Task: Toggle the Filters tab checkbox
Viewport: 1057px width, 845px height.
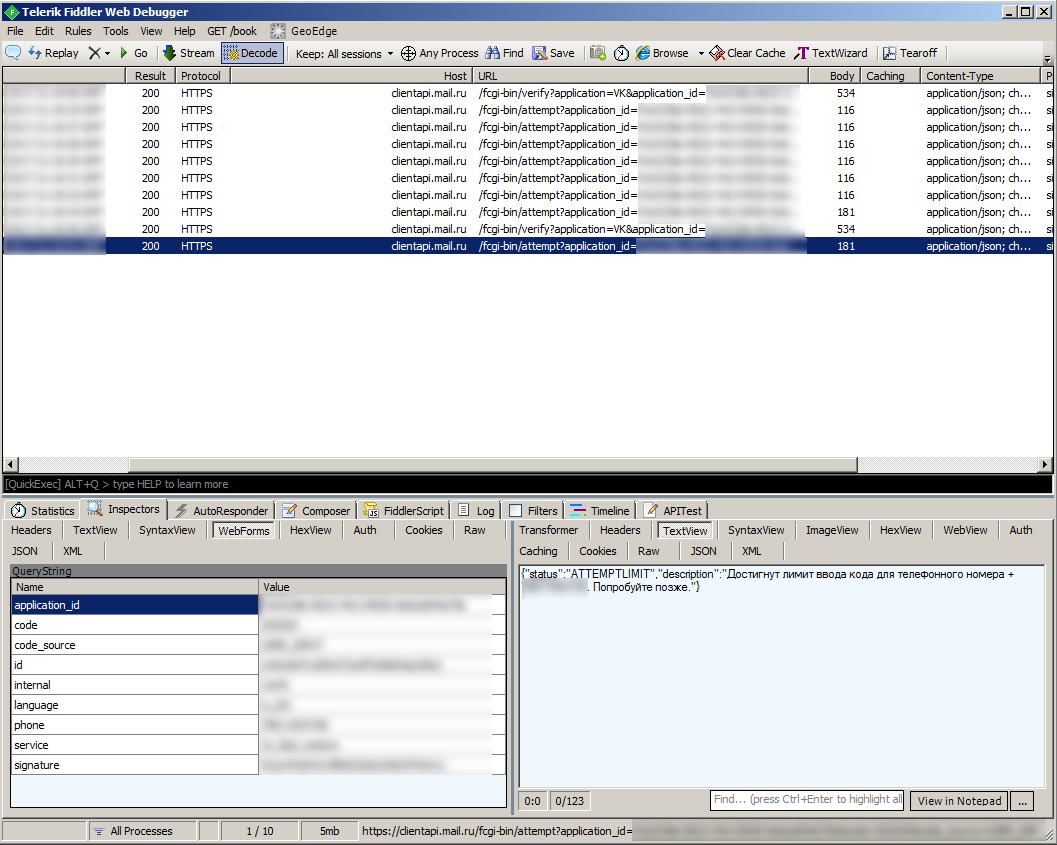Action: point(516,511)
